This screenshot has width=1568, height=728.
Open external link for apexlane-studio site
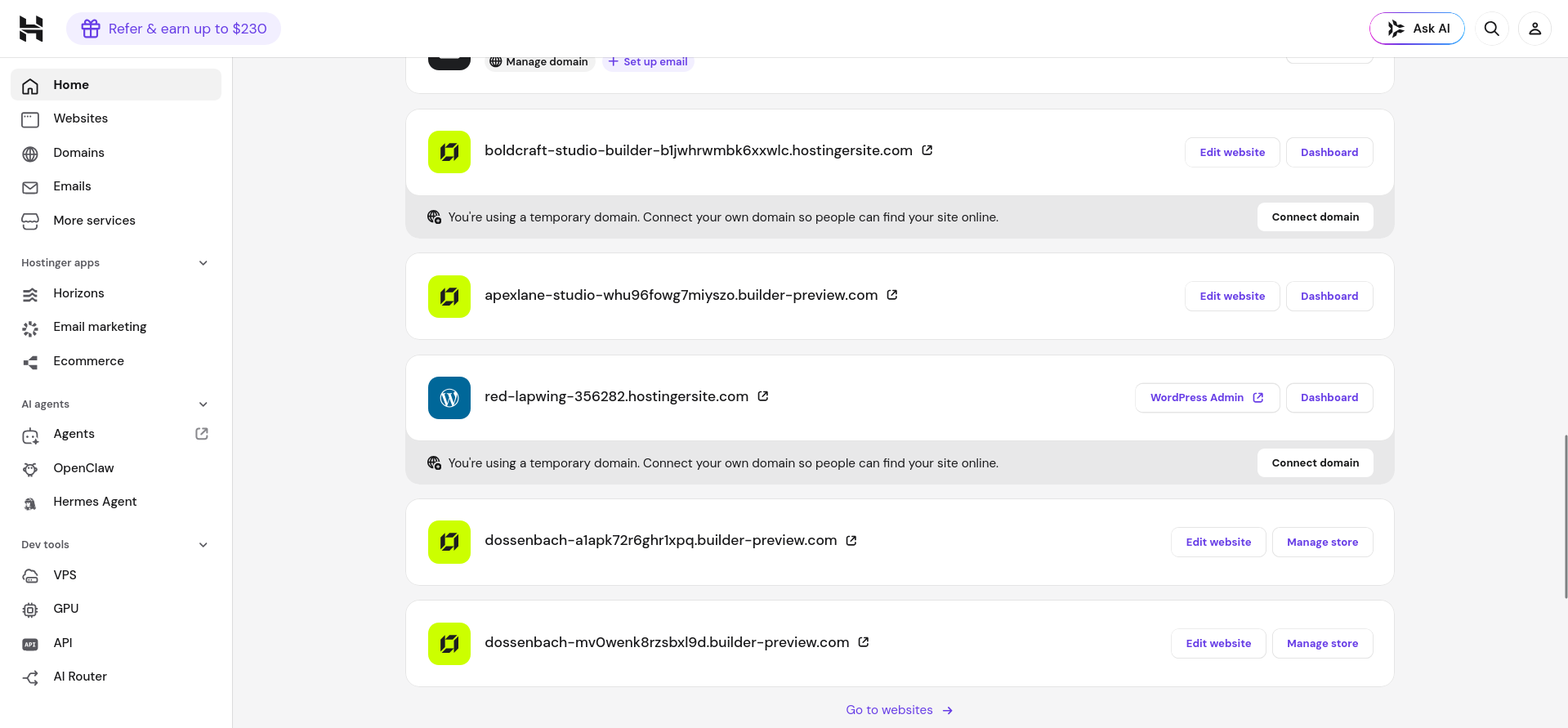coord(892,295)
